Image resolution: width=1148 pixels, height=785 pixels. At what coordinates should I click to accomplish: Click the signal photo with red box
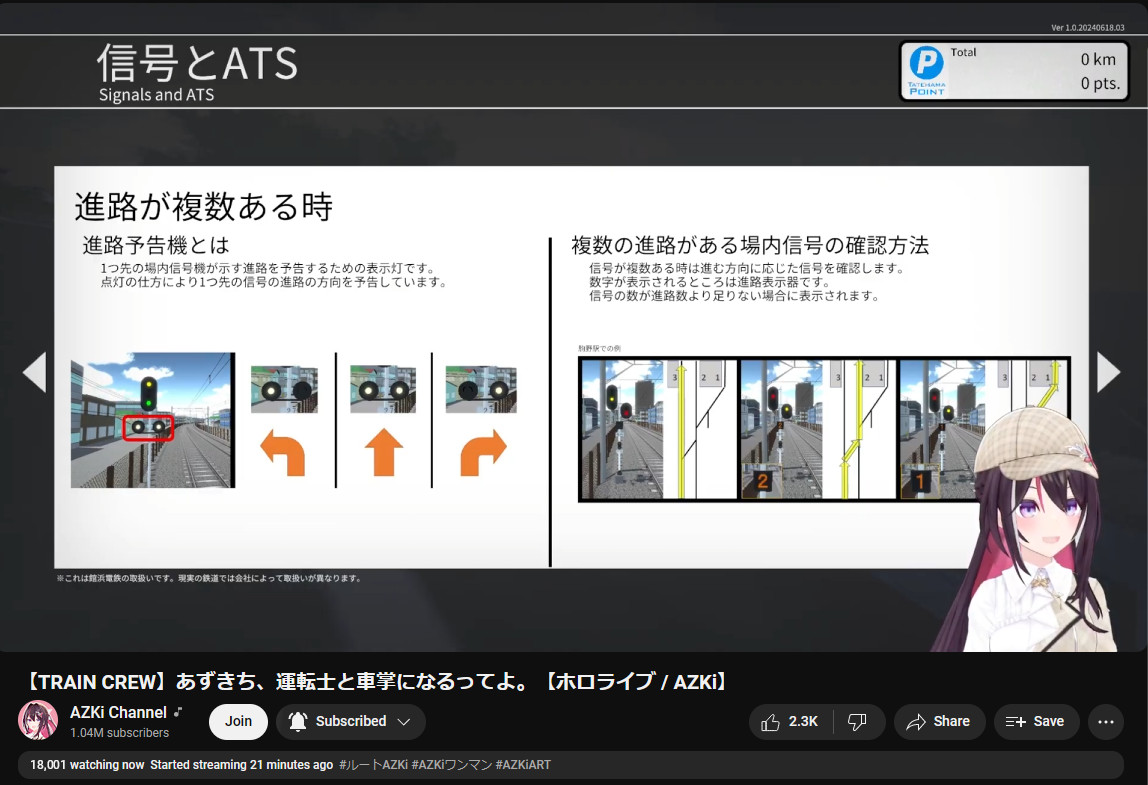153,420
